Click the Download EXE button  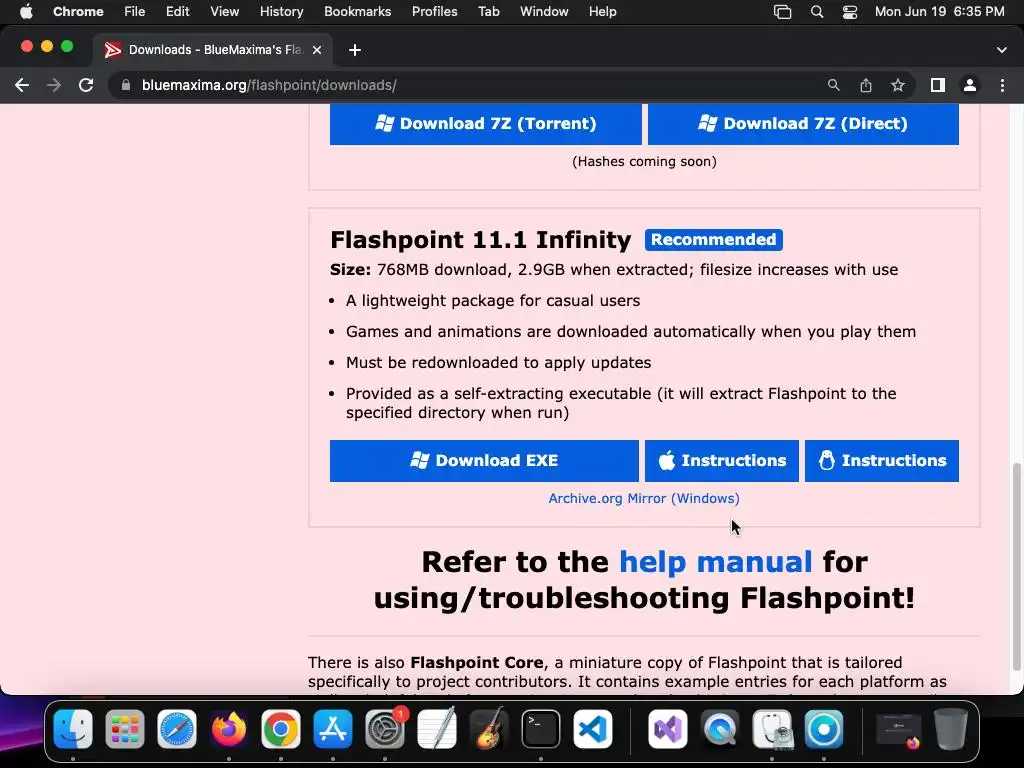pyautogui.click(x=484, y=460)
